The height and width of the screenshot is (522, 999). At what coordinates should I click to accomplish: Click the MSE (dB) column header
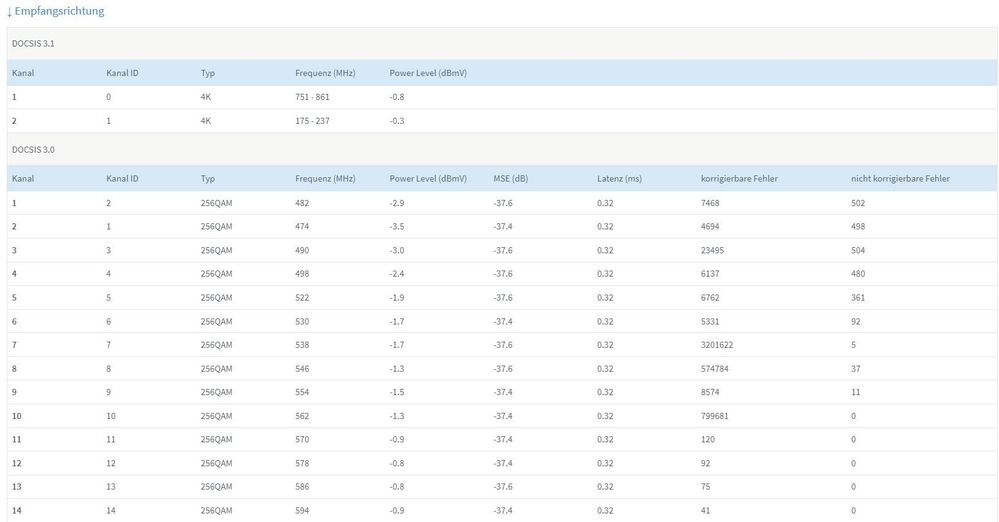[x=510, y=179]
